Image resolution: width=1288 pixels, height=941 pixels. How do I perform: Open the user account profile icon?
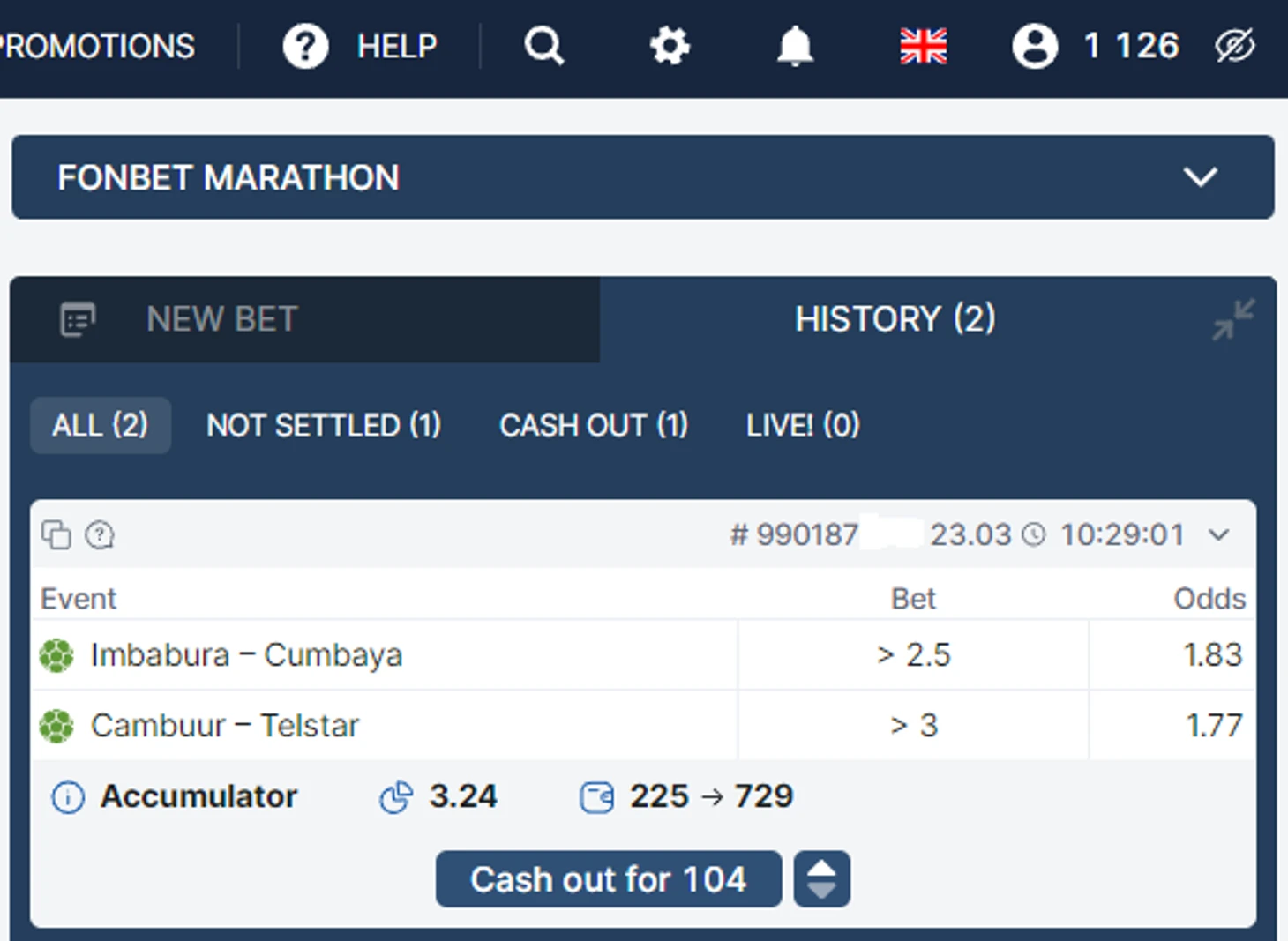pos(1035,46)
